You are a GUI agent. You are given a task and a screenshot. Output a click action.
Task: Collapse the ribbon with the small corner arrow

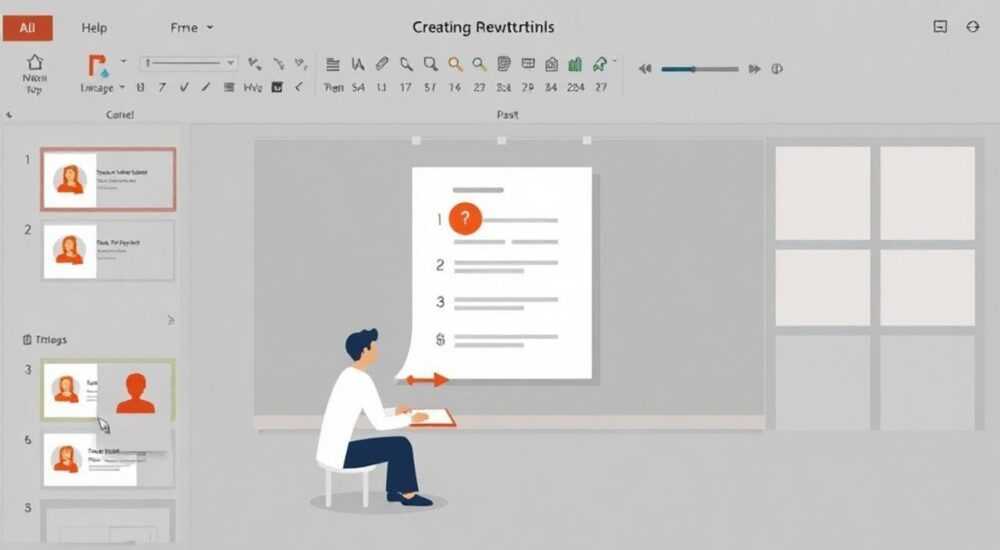pos(9,115)
